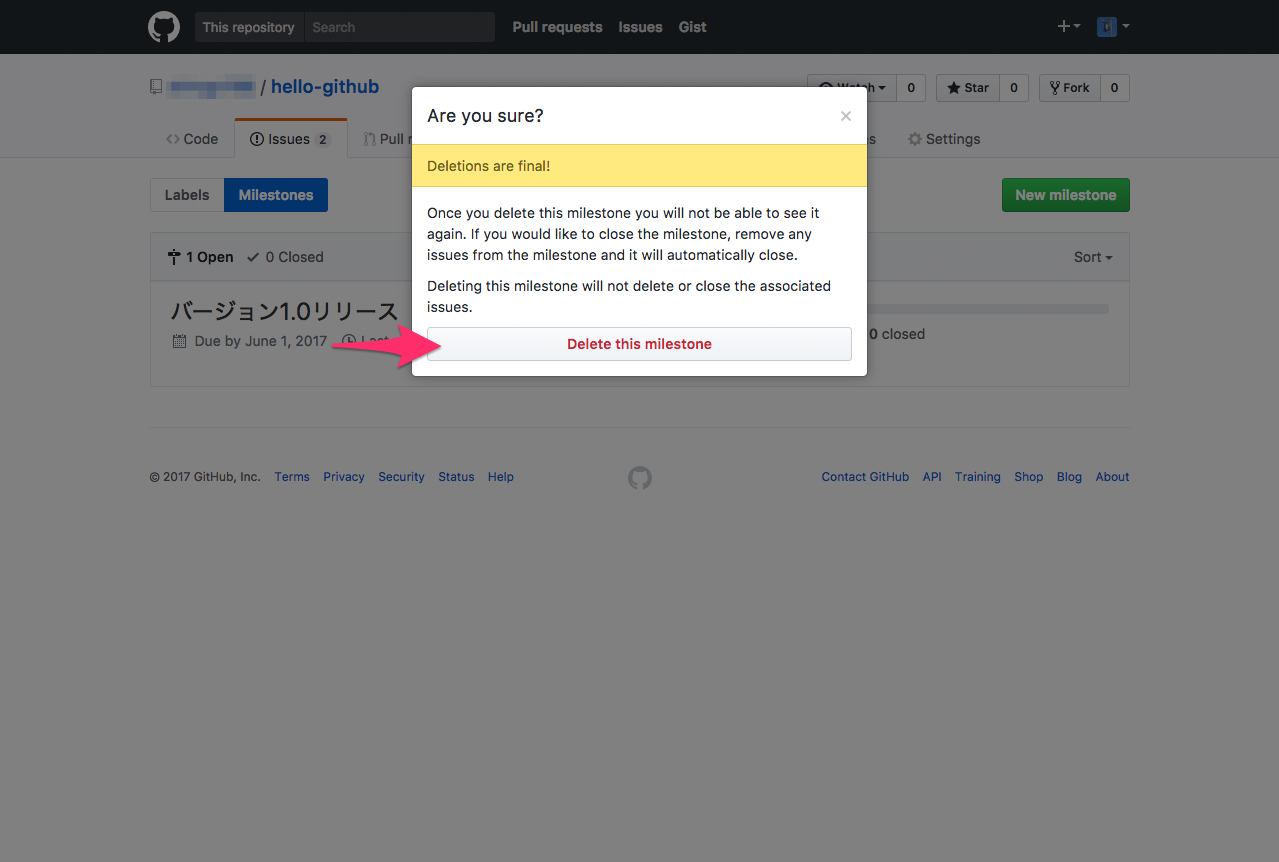Screen dimensions: 1279x862
Task: Click the star icon on the Star button
Action: [956, 88]
